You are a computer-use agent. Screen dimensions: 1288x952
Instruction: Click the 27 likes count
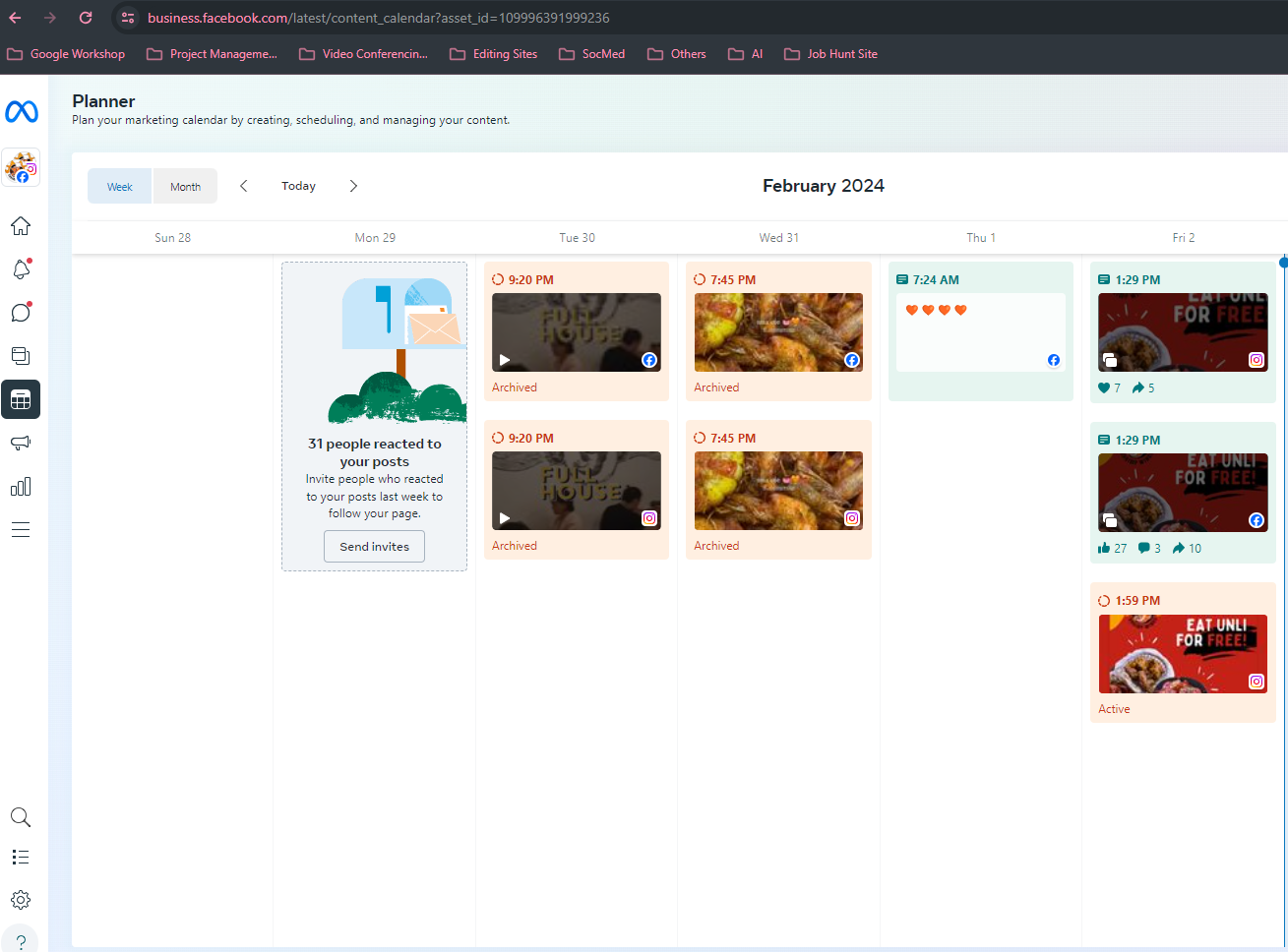coord(1113,549)
